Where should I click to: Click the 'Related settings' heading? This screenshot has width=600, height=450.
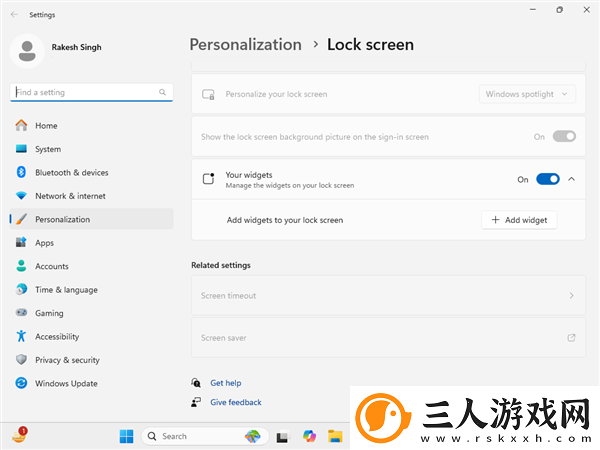221,265
